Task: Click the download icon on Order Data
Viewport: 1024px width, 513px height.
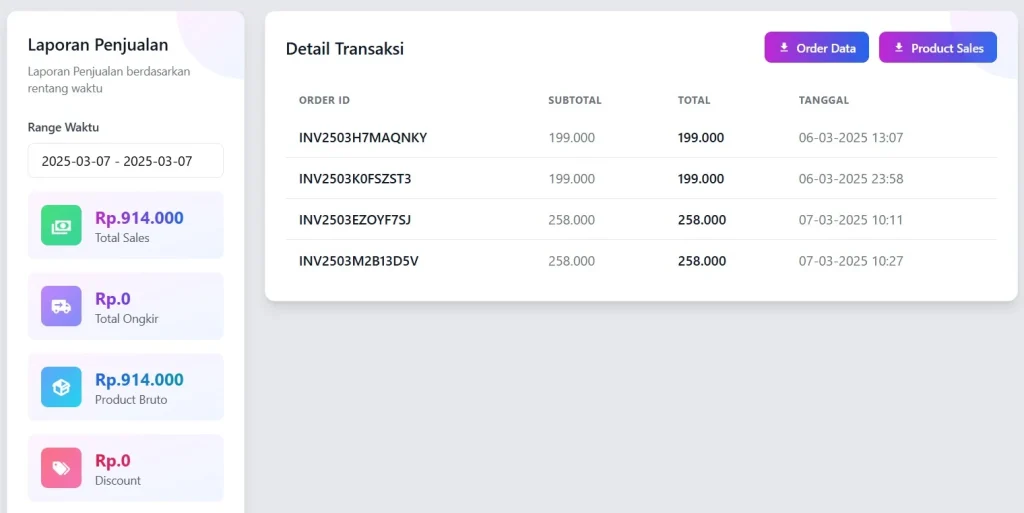Action: (784, 48)
